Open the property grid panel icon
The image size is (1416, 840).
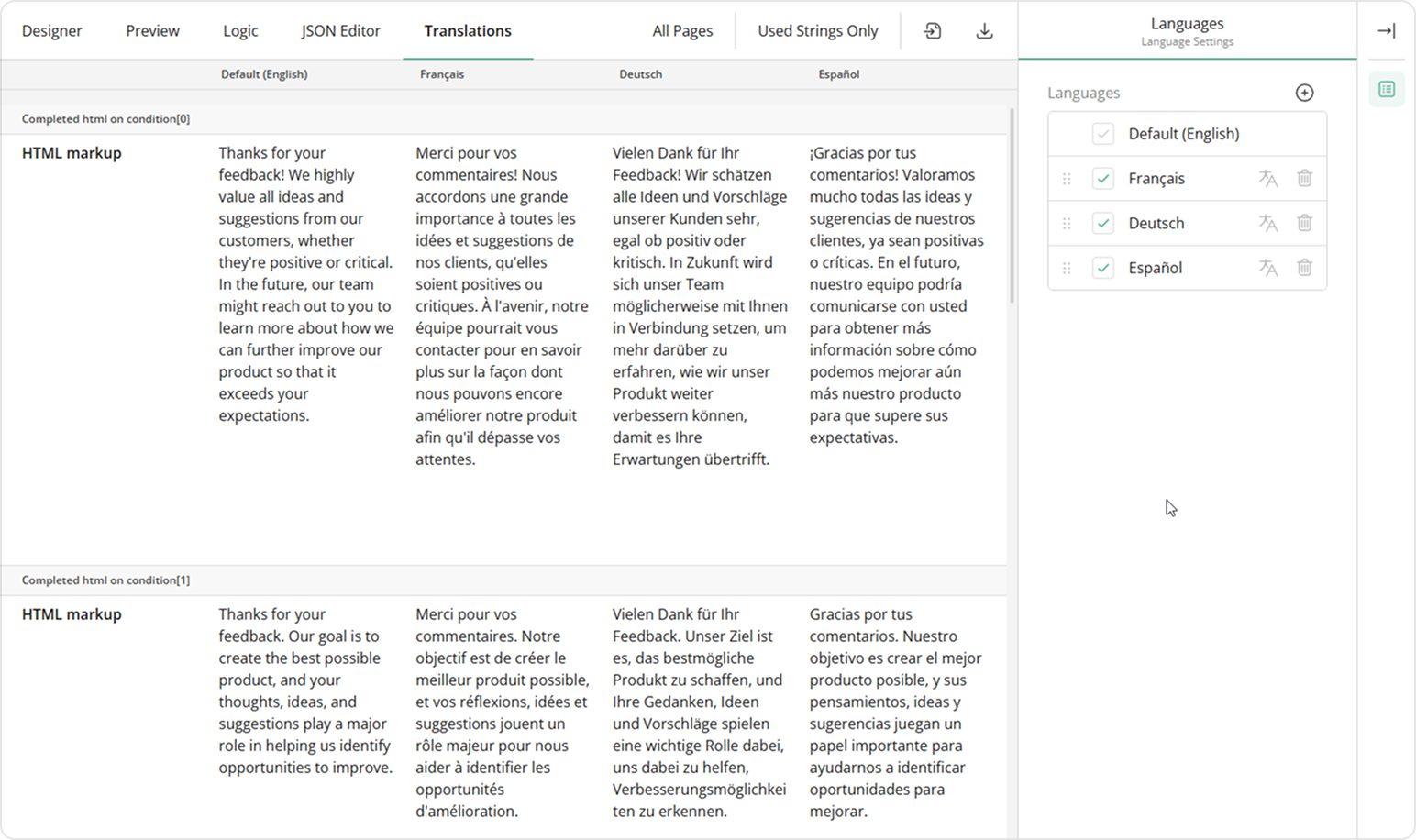(x=1386, y=90)
